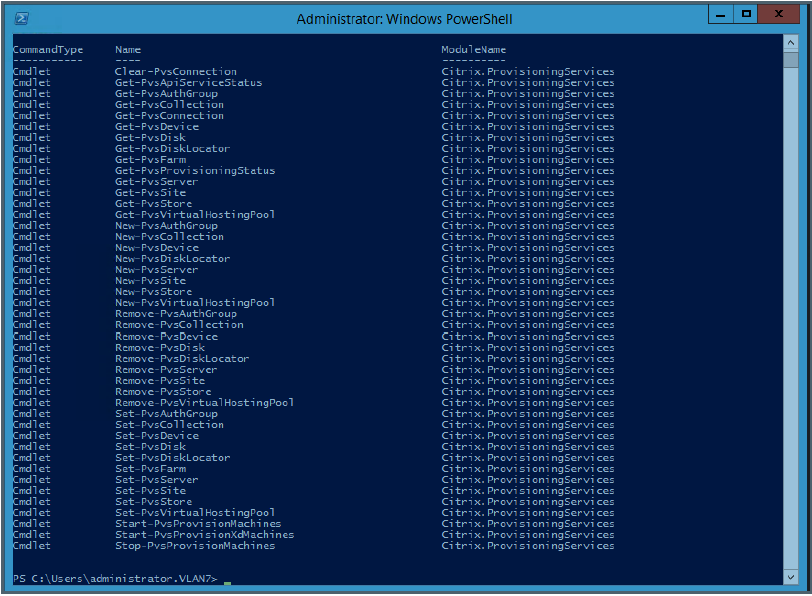Click the Remove-PvsAuthGroup cmdlet entry

click(x=176, y=314)
